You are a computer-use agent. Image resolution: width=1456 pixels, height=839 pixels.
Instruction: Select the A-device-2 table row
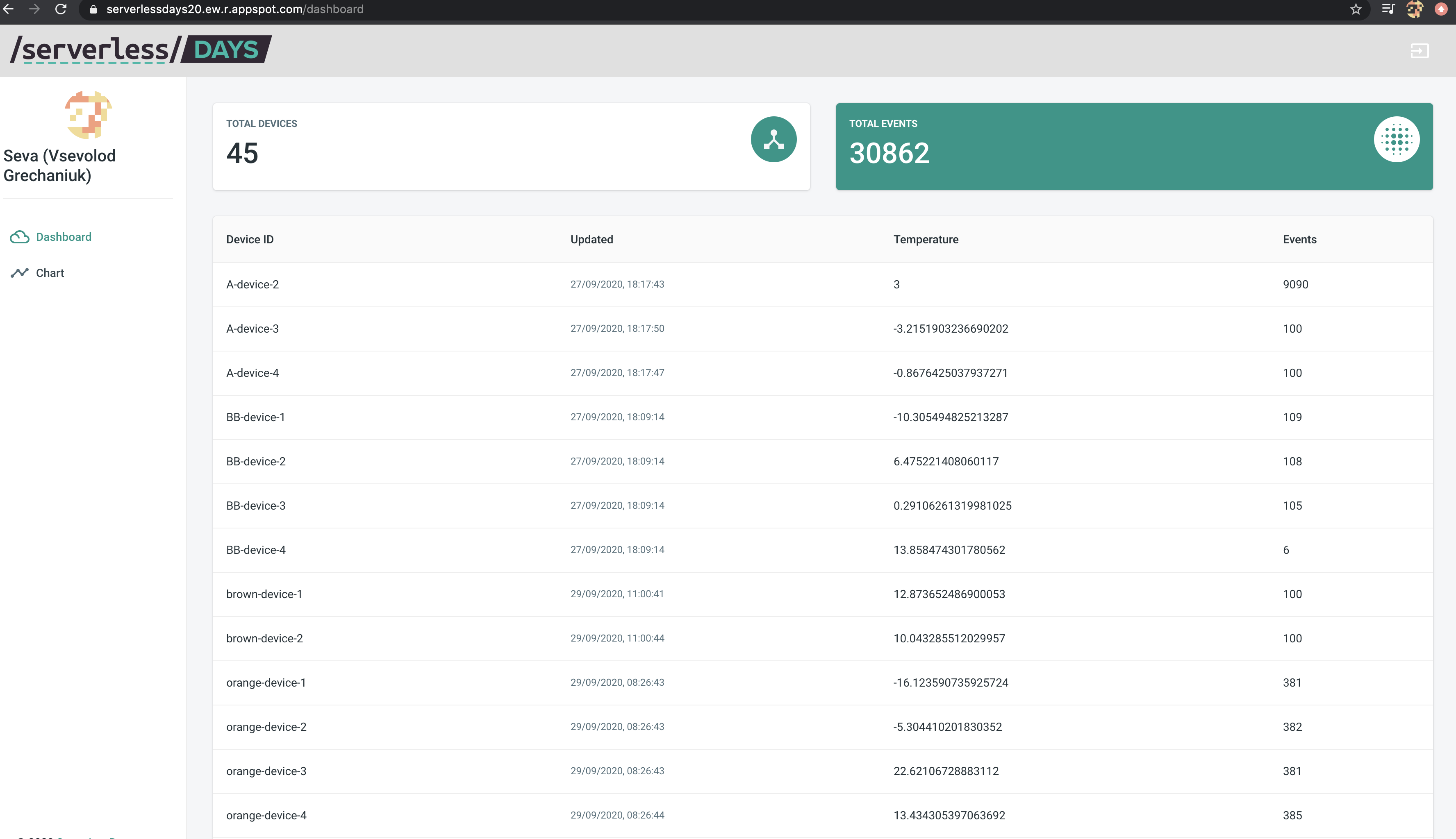(x=822, y=285)
